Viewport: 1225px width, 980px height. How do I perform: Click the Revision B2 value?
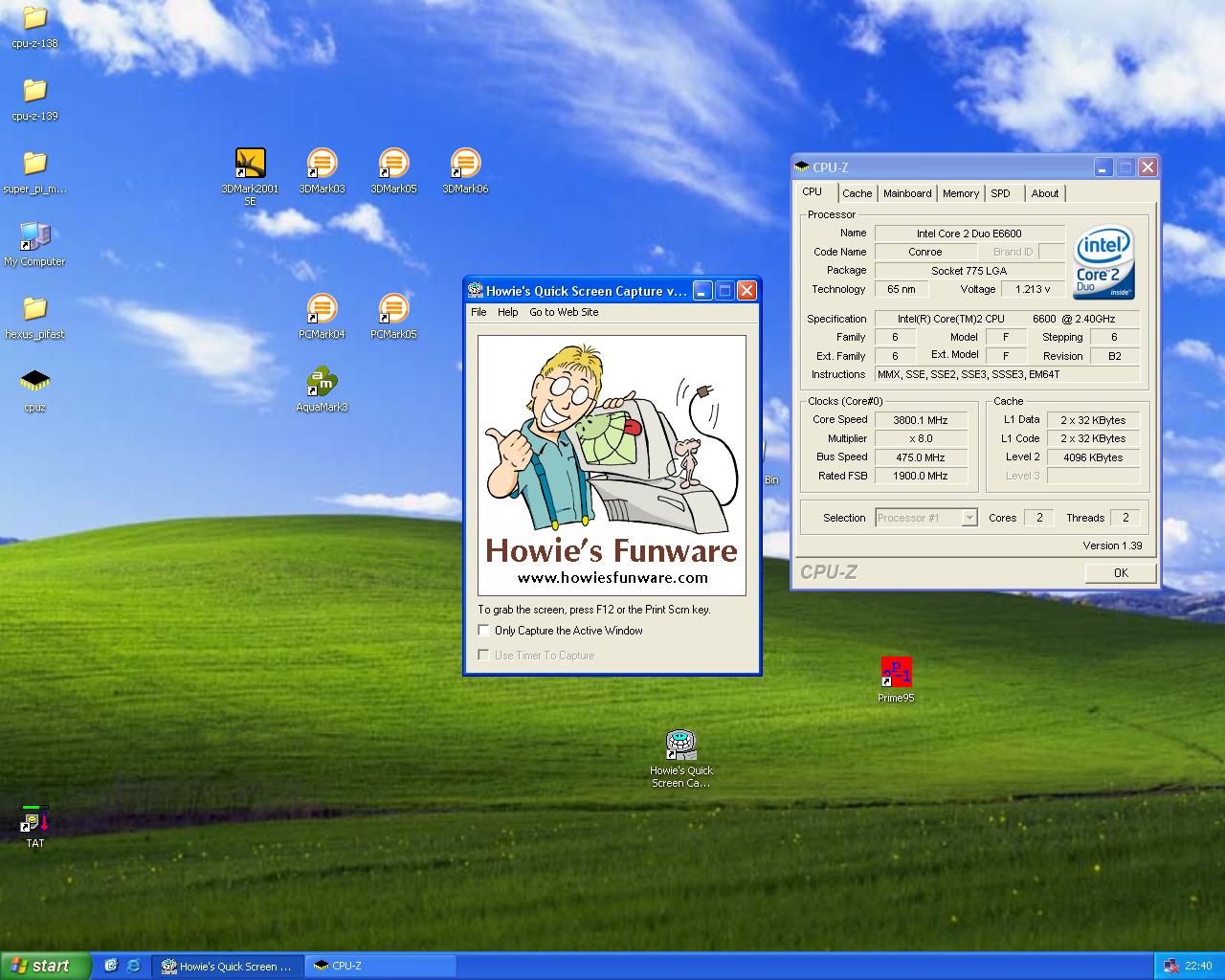(1114, 356)
